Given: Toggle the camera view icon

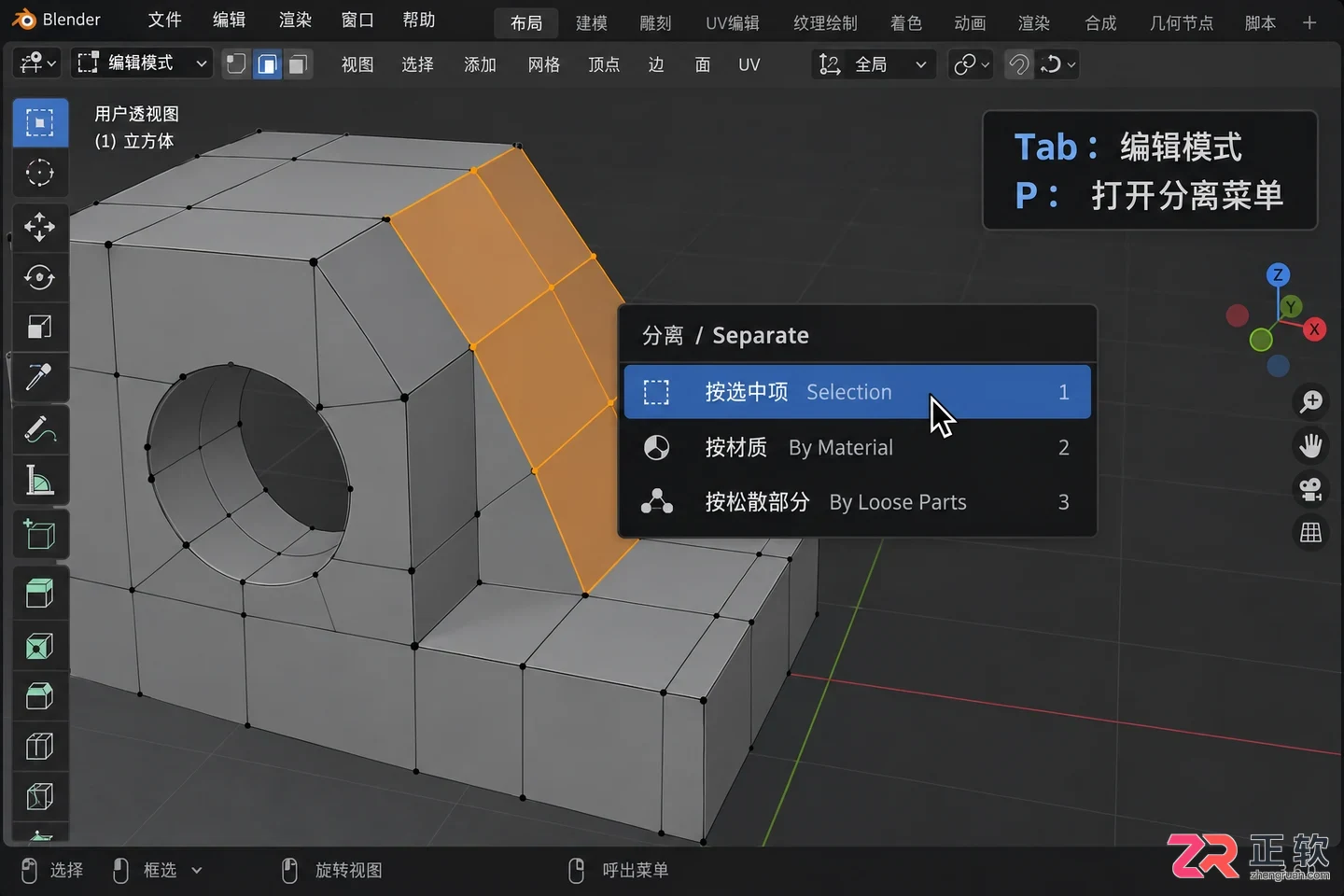Looking at the screenshot, I should 1311,489.
